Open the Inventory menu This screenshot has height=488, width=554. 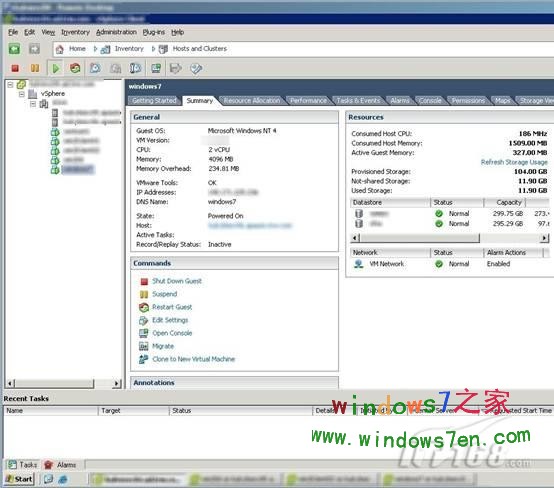[x=76, y=32]
